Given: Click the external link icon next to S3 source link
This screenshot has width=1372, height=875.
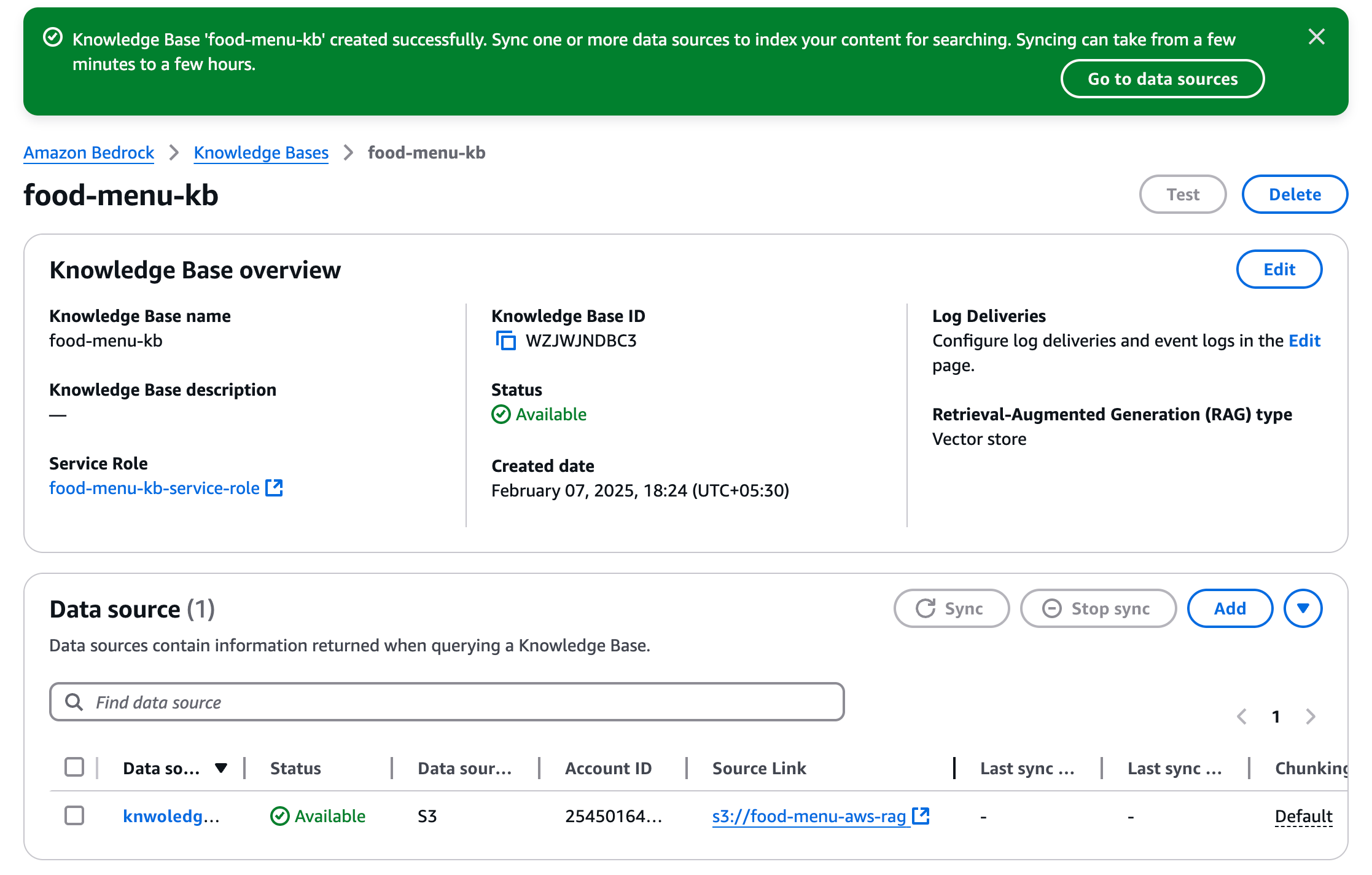Looking at the screenshot, I should (921, 816).
